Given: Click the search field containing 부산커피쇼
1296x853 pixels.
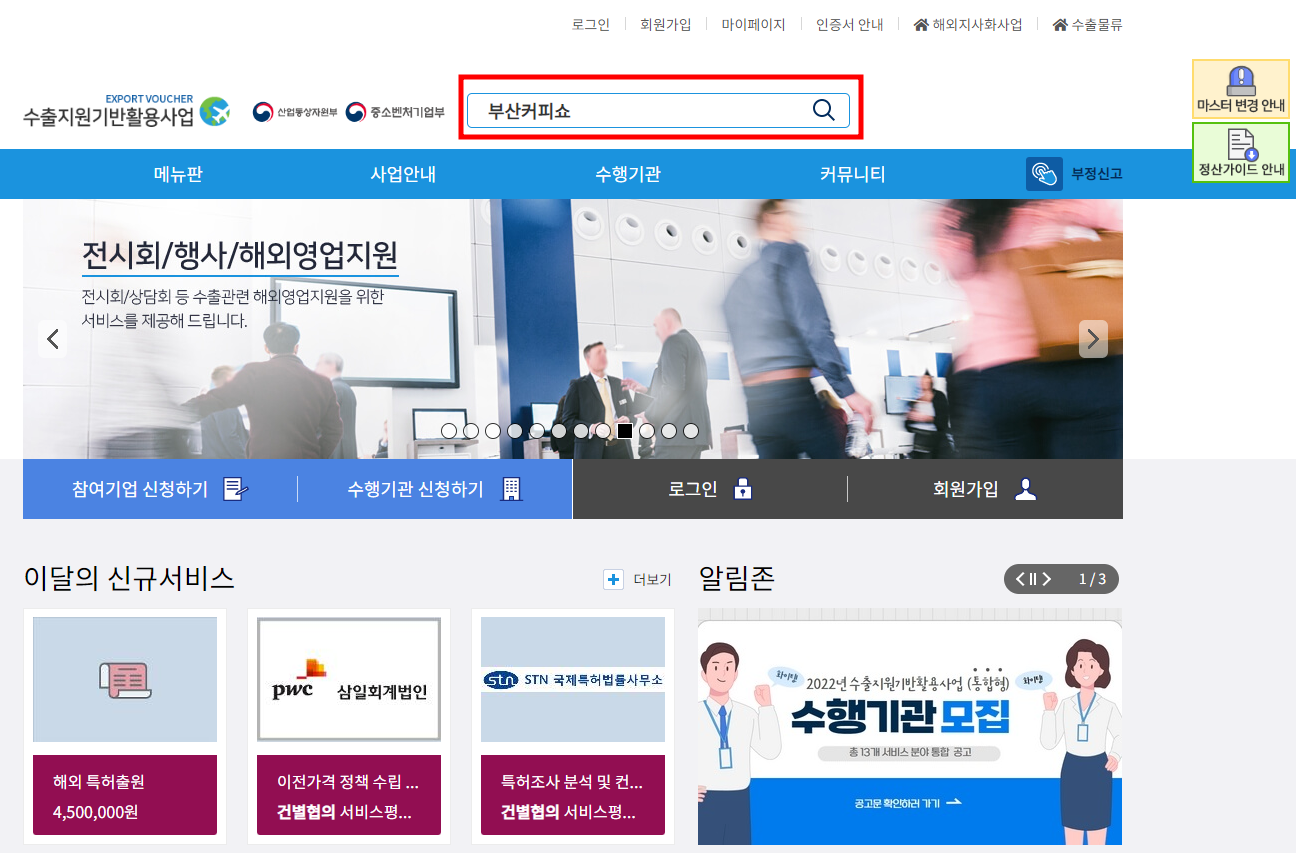Looking at the screenshot, I should point(640,110).
